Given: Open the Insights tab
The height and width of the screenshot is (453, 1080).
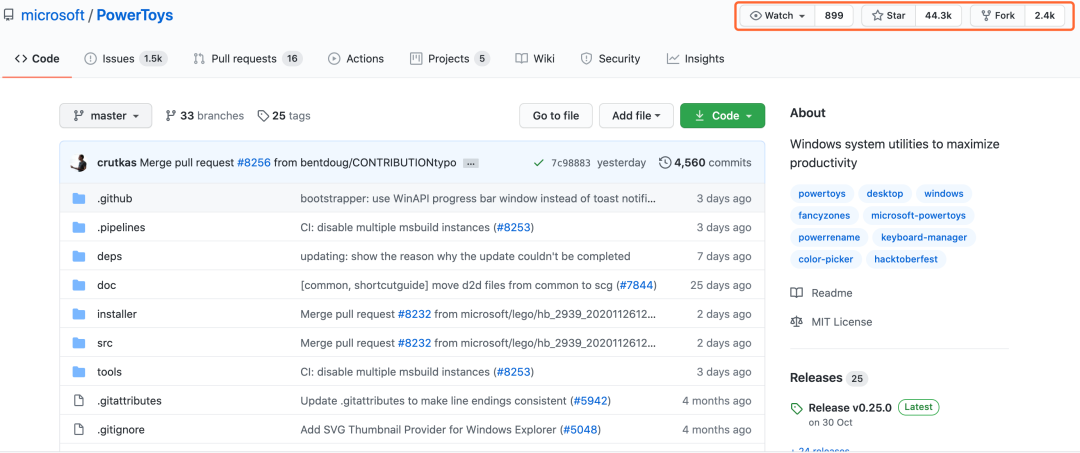Looking at the screenshot, I should click(695, 59).
